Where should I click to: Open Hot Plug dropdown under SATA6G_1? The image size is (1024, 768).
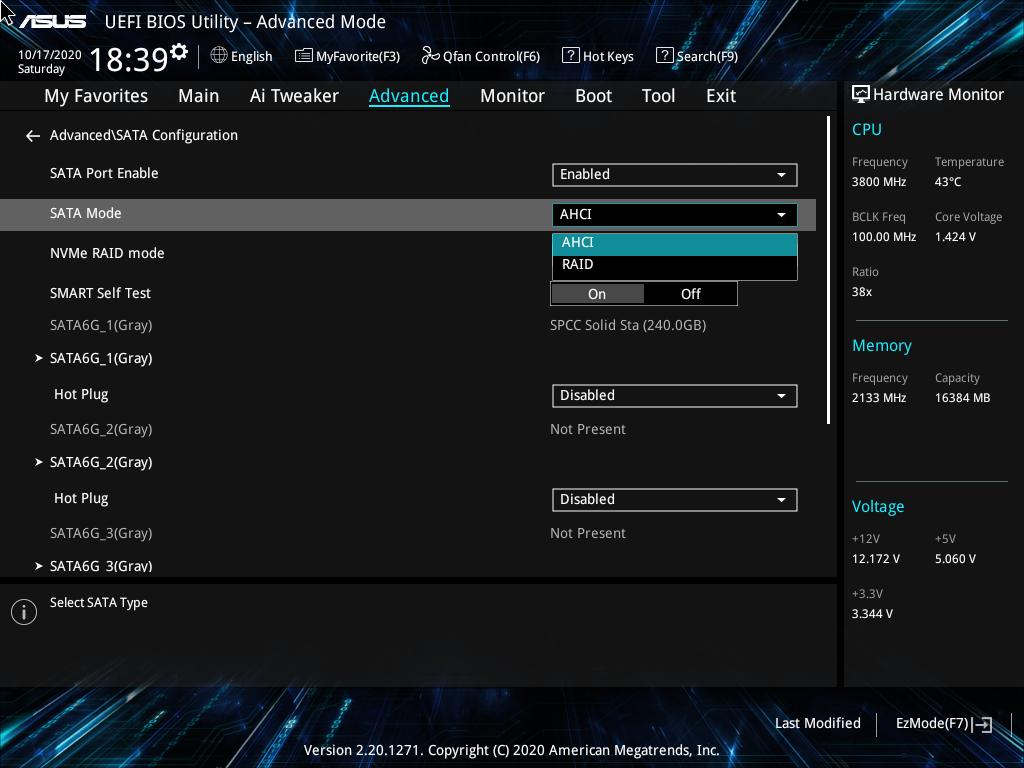(675, 396)
